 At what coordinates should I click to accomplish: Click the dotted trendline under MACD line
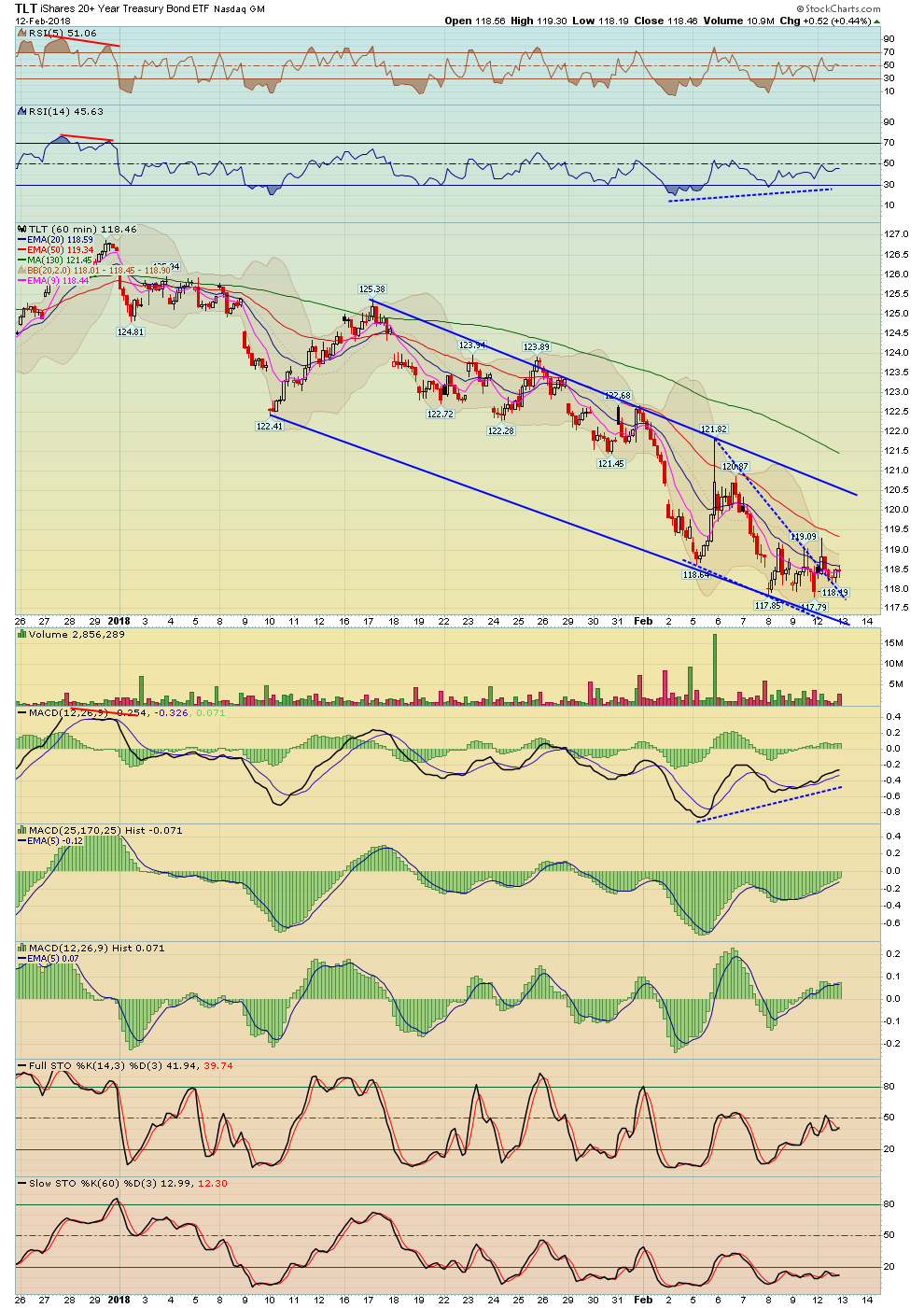[x=770, y=804]
